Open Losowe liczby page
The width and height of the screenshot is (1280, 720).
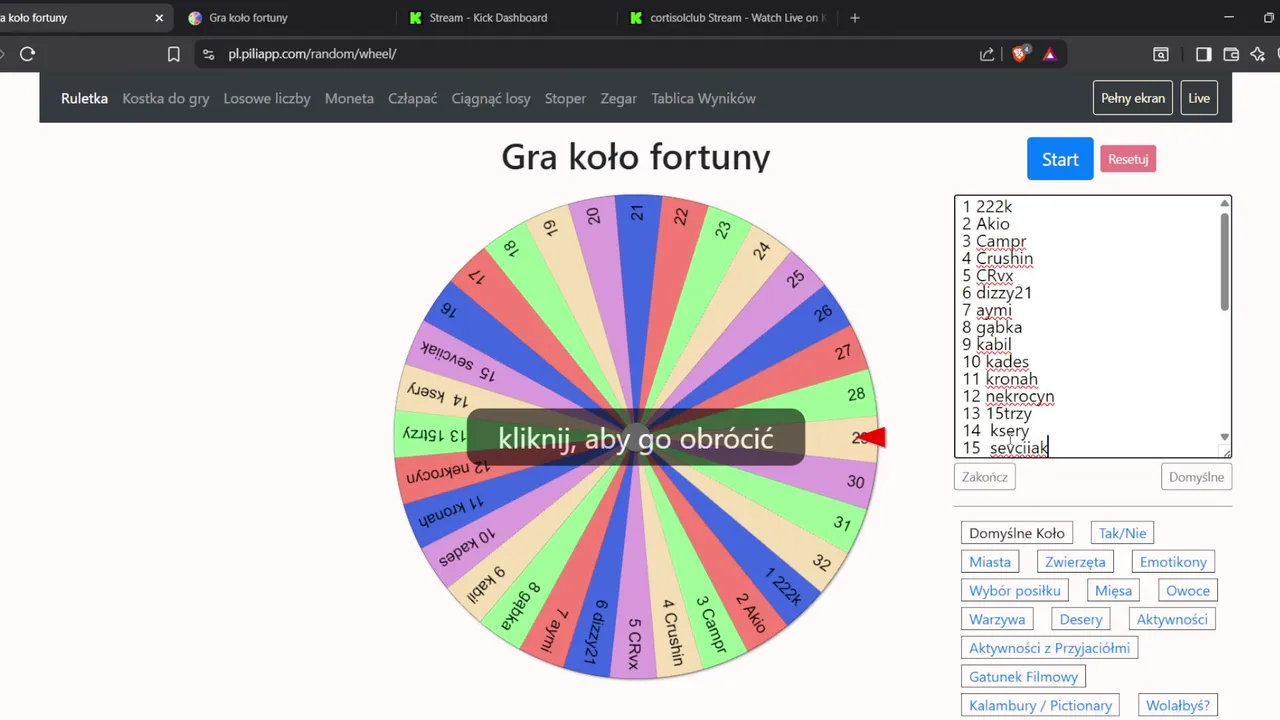pos(267,98)
